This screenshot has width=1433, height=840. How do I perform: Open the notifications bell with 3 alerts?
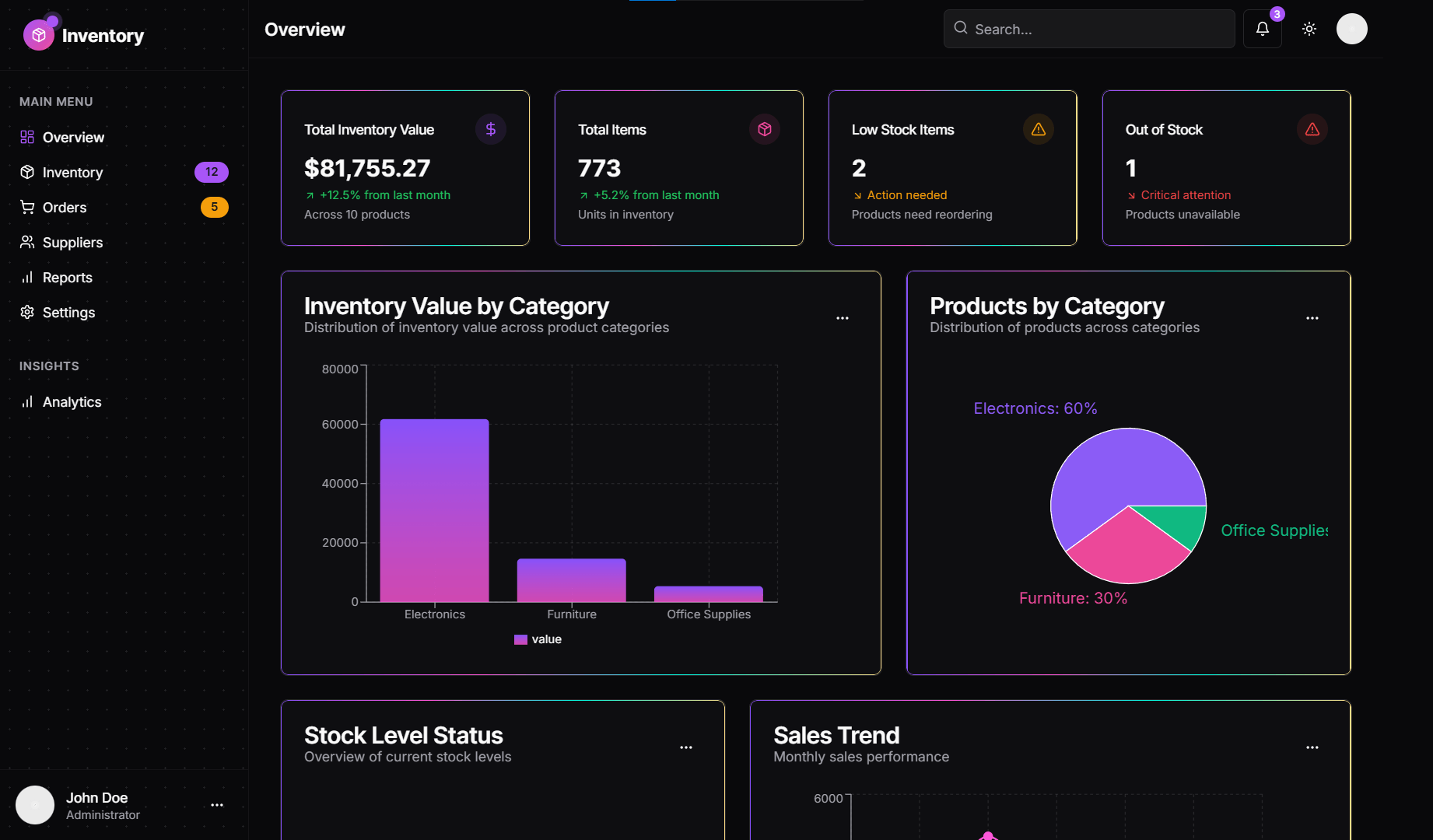(1262, 29)
